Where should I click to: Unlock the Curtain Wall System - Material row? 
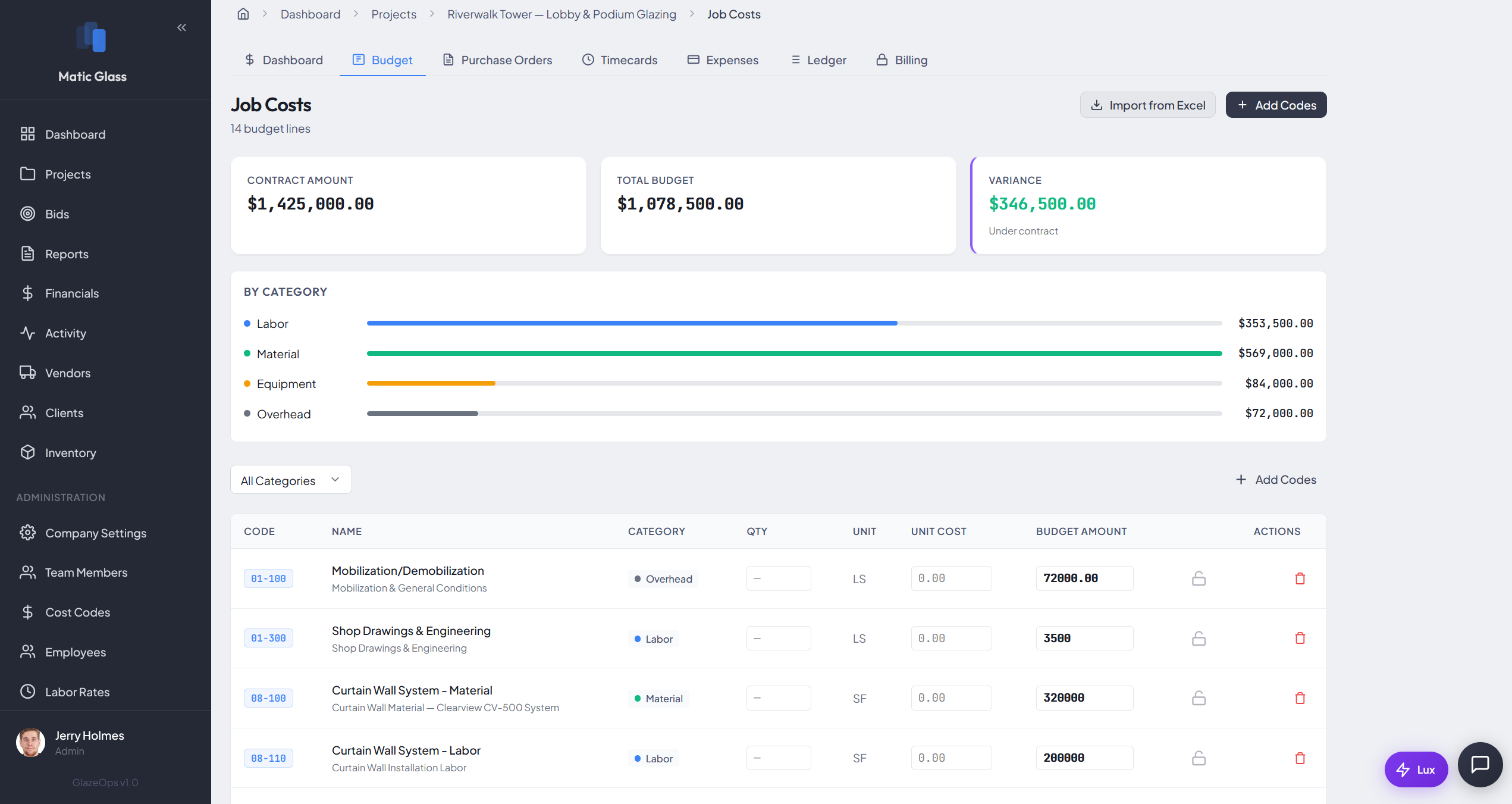1199,697
